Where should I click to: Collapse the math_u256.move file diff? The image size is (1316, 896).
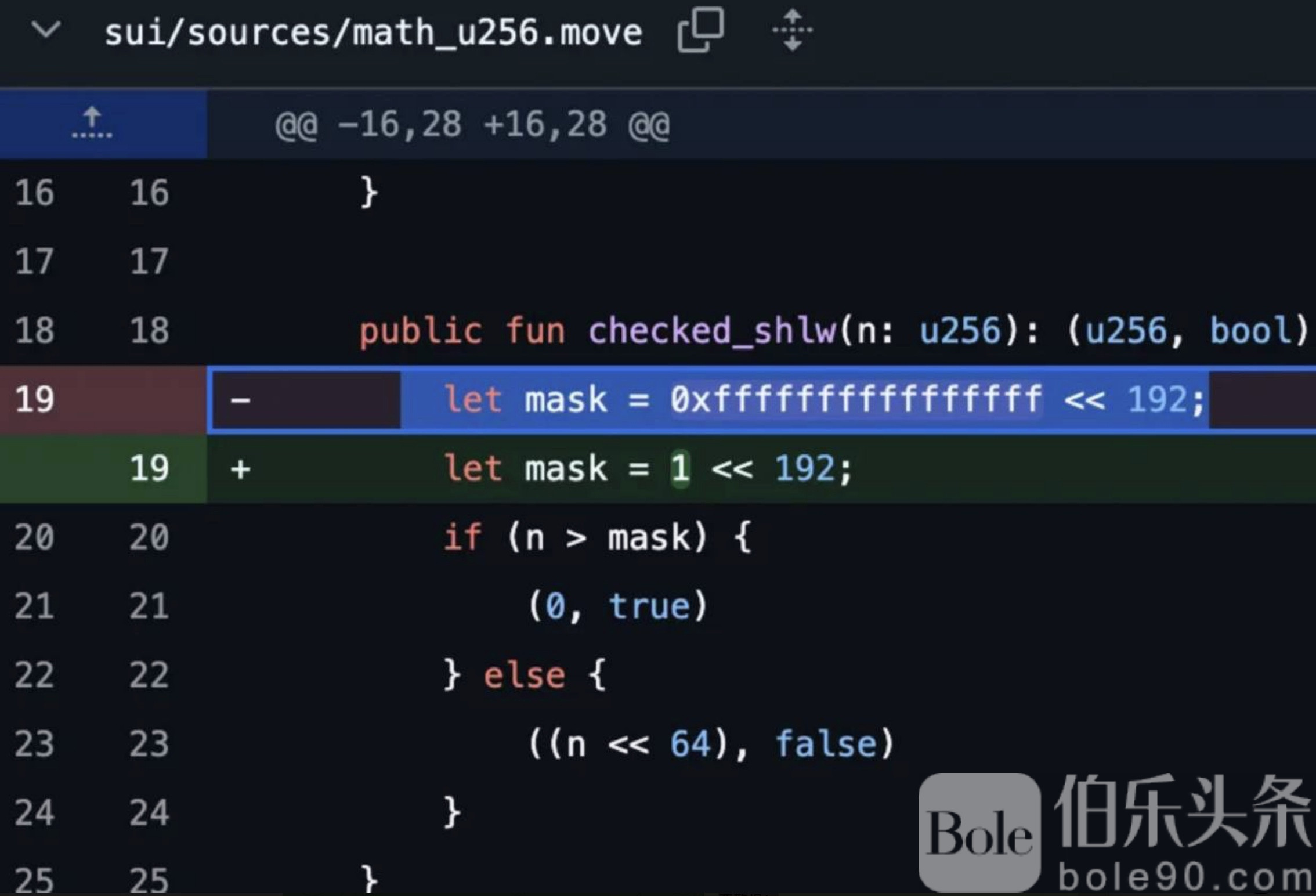click(x=46, y=29)
